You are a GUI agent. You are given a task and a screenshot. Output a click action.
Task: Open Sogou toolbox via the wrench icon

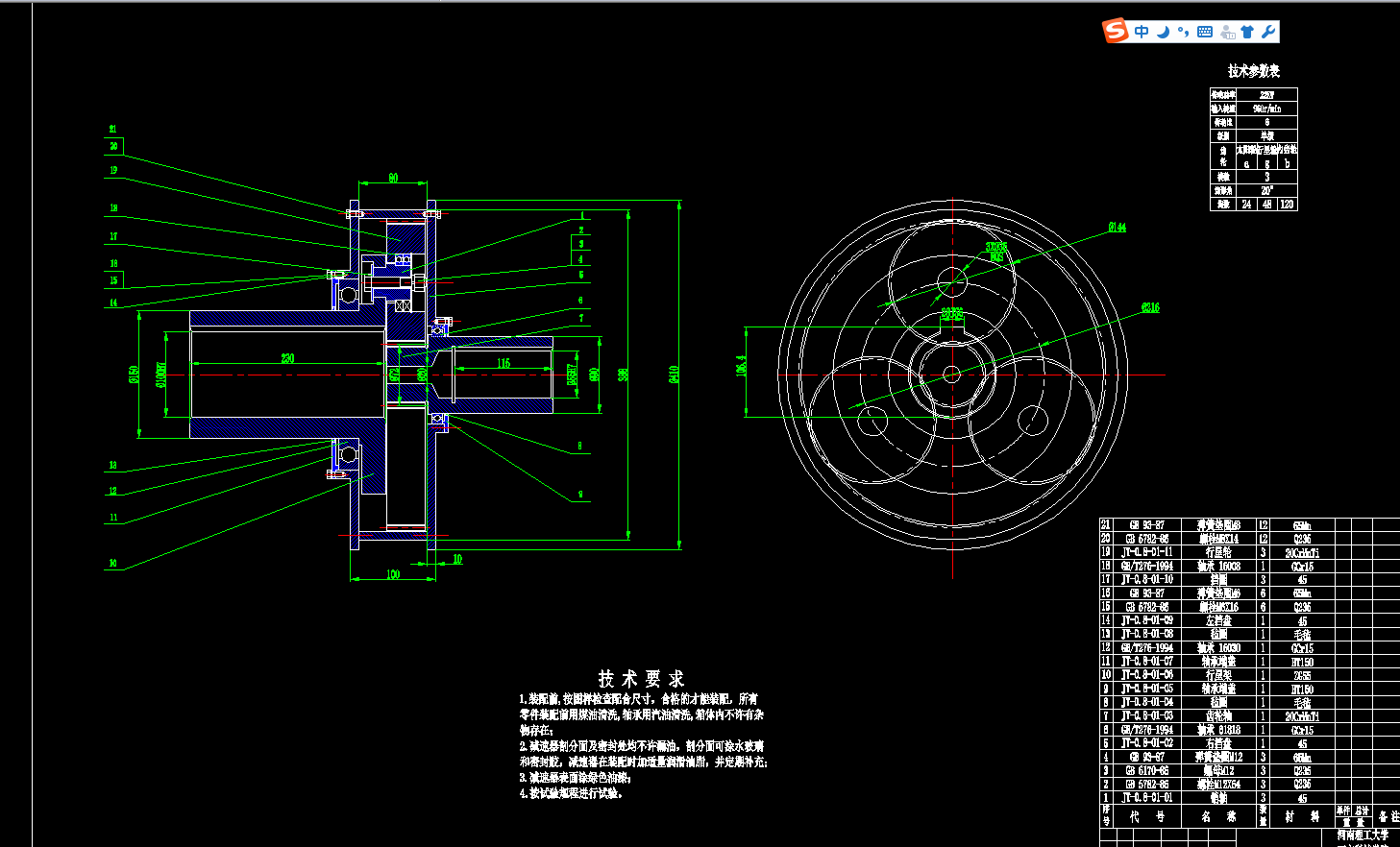(1268, 32)
